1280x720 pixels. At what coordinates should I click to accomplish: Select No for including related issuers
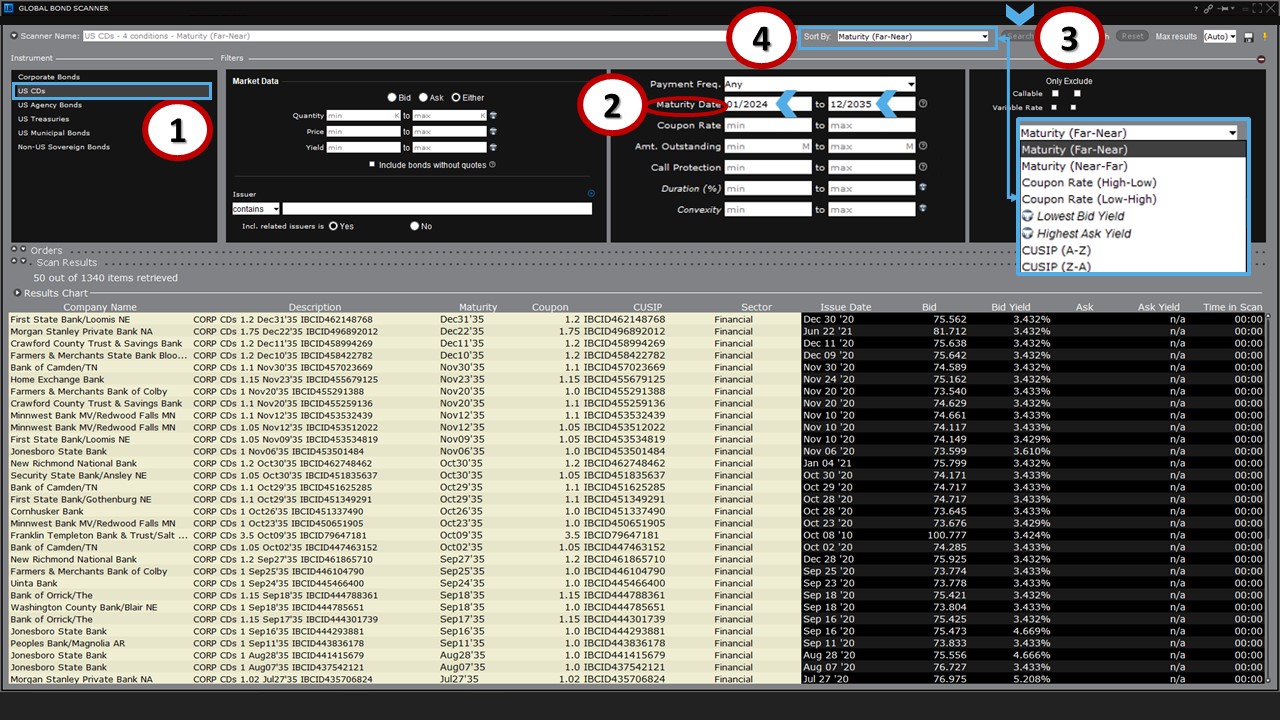(414, 226)
